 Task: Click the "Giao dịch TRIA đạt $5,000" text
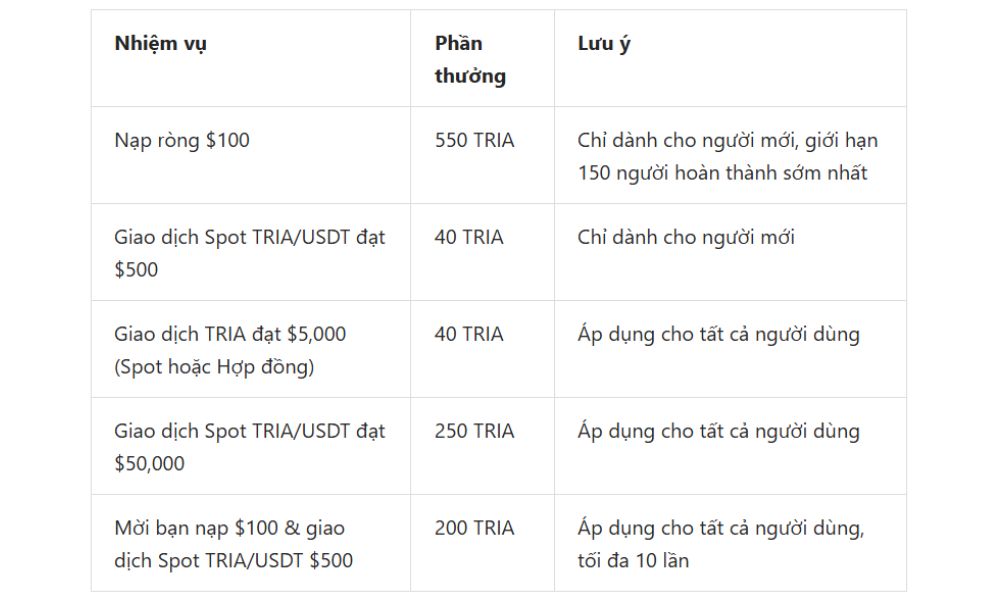[x=230, y=334]
